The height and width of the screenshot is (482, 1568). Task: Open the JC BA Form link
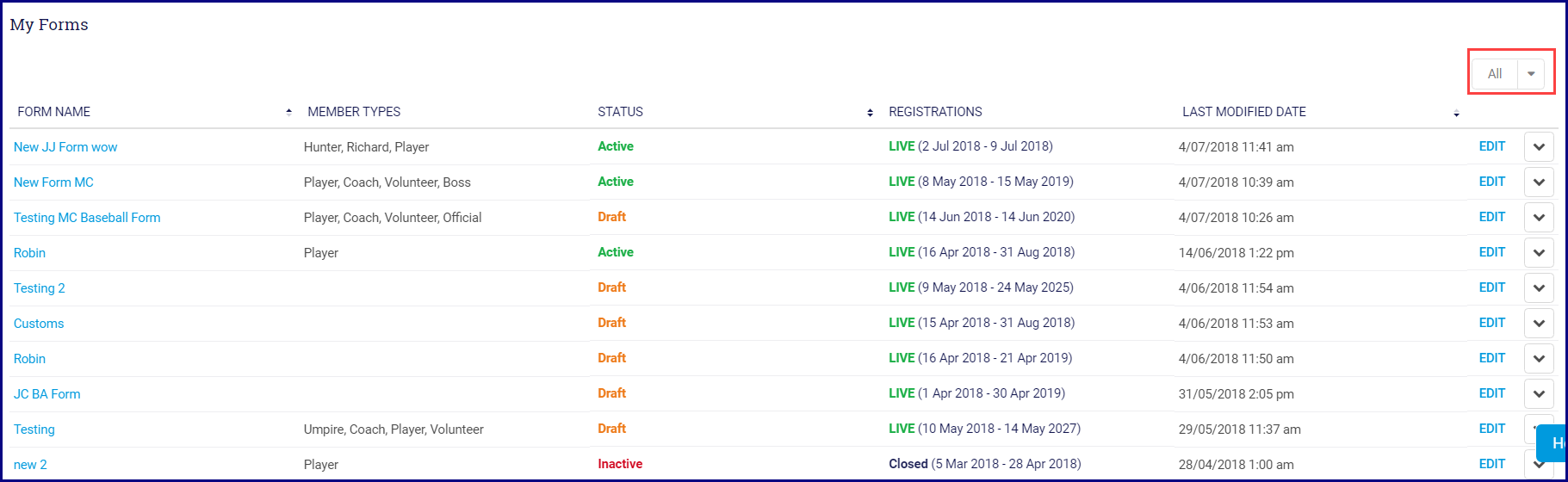[x=47, y=394]
